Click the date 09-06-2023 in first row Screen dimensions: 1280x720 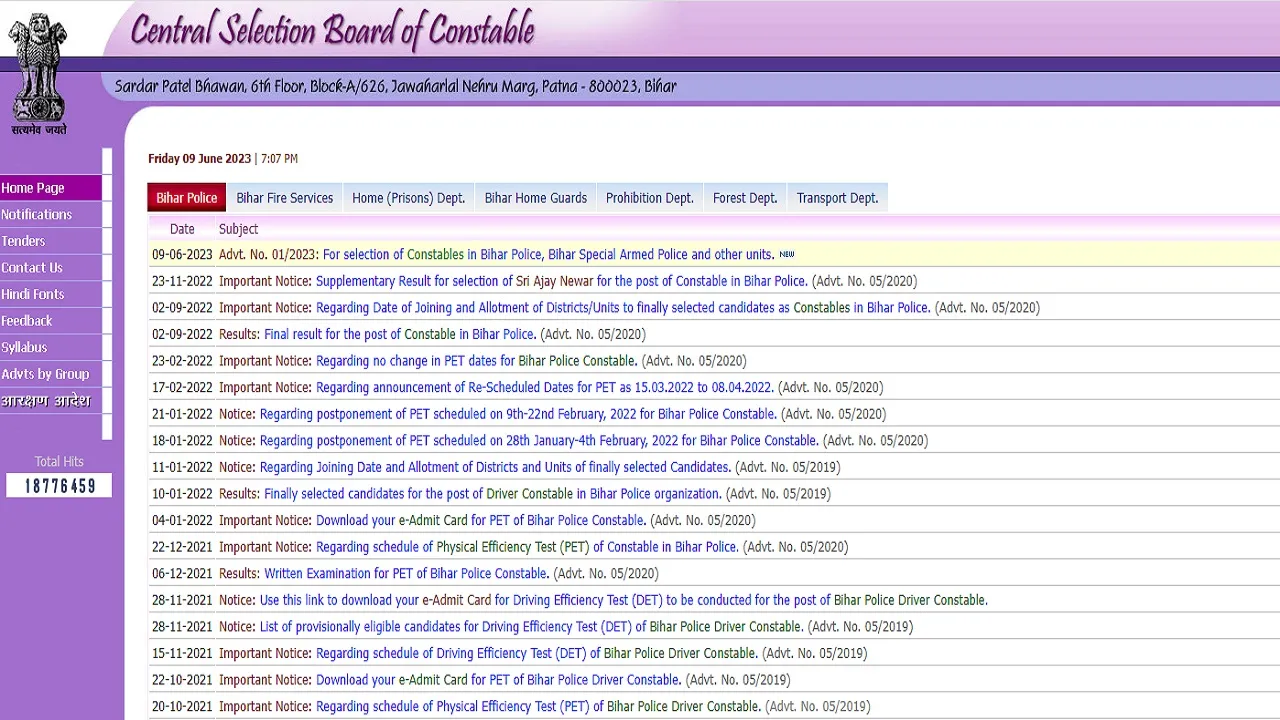(x=182, y=255)
